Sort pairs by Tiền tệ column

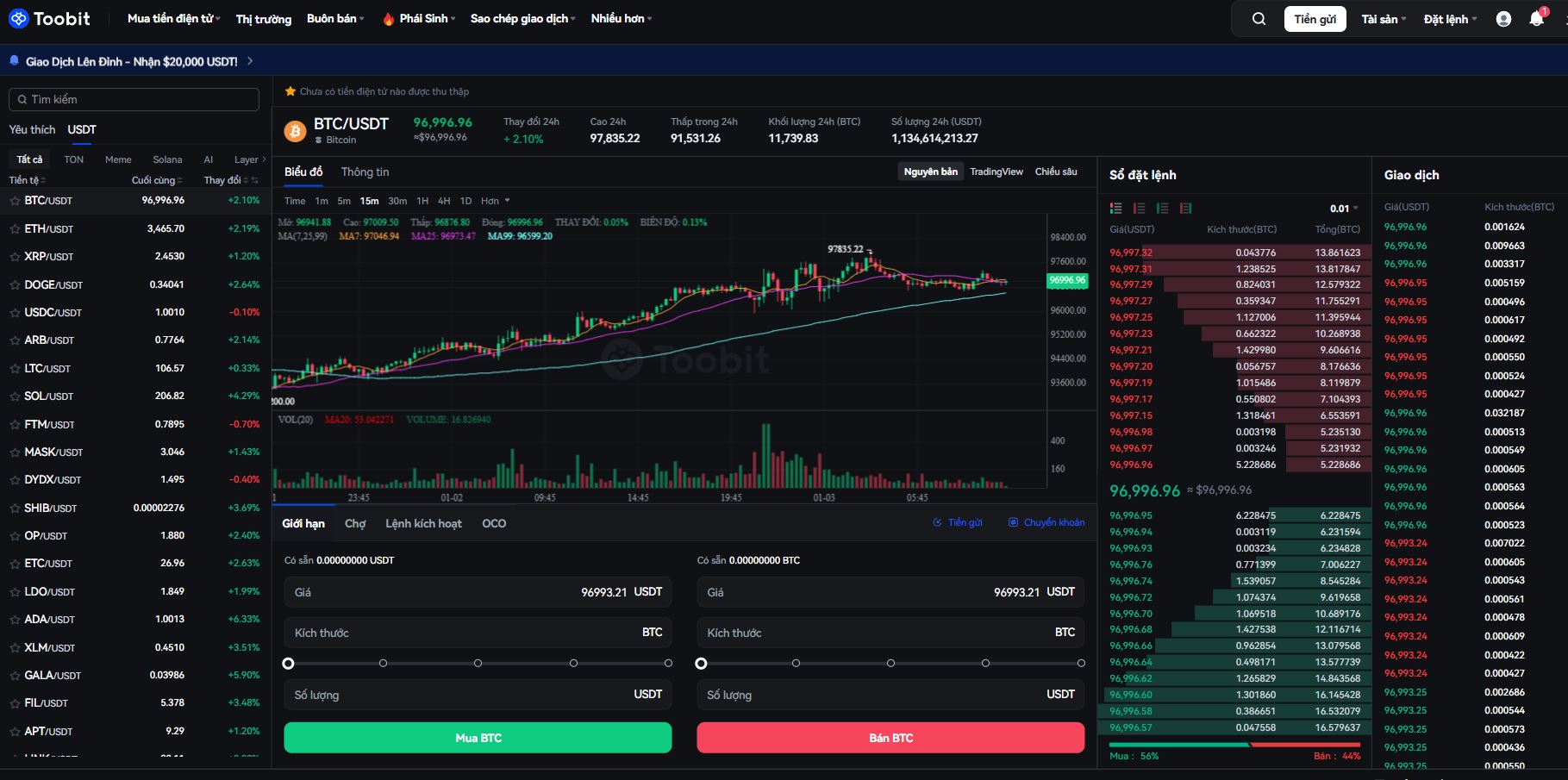click(27, 180)
